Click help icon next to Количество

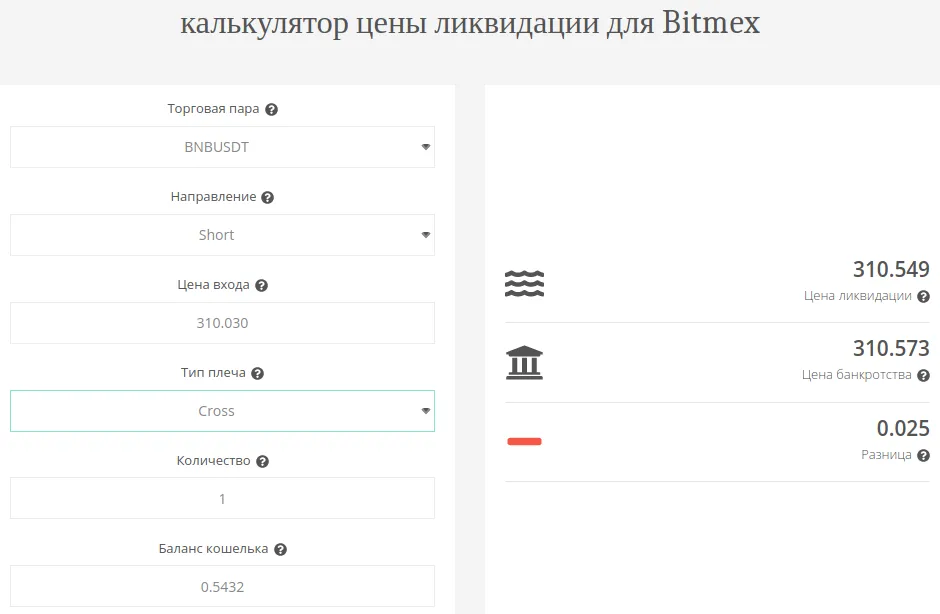click(263, 462)
